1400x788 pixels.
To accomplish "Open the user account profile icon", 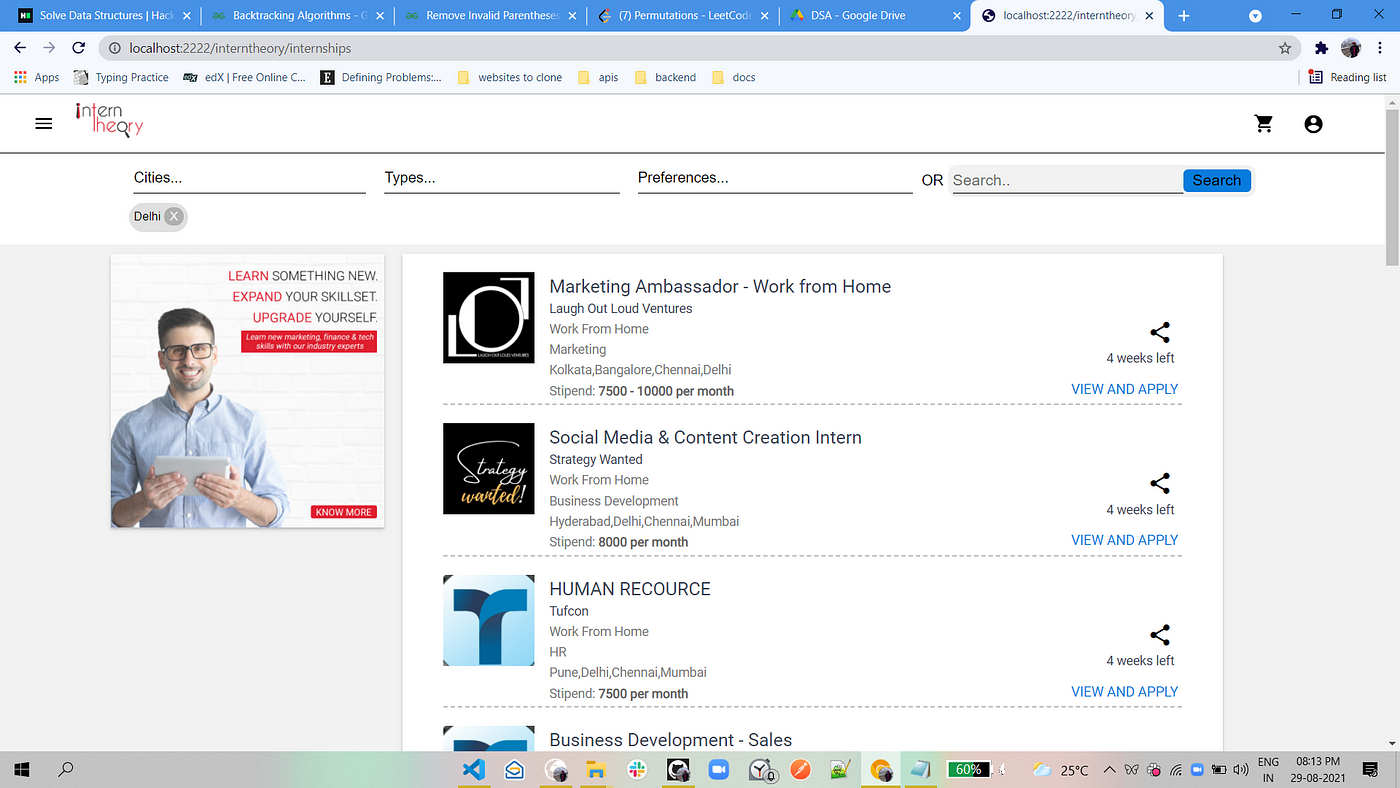I will coord(1313,124).
